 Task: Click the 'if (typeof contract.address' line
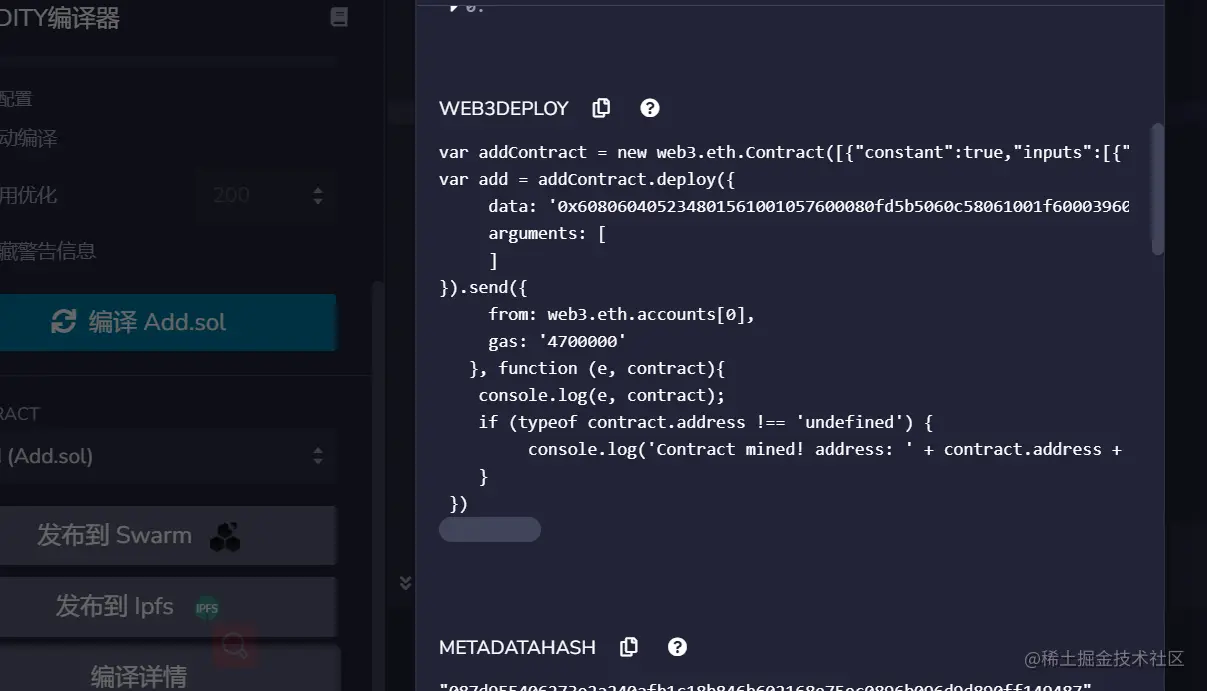pos(706,422)
